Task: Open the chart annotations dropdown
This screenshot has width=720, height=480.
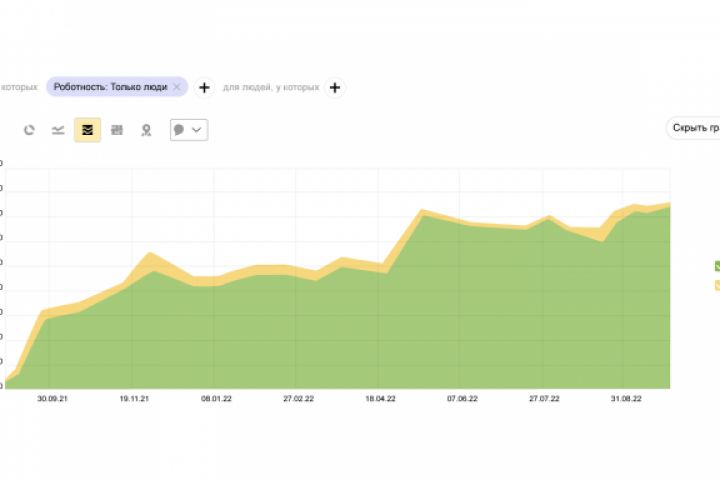Action: point(188,130)
